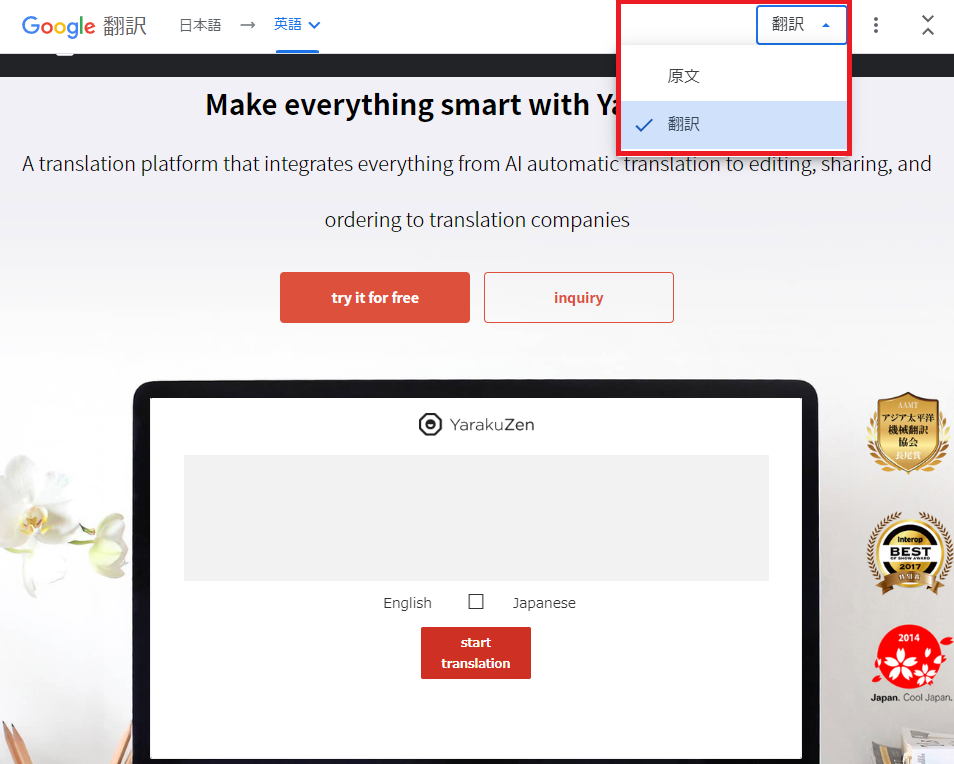Screen dimensions: 954x764
Task: Click the YarakuZen logo icon
Action: tap(430, 425)
